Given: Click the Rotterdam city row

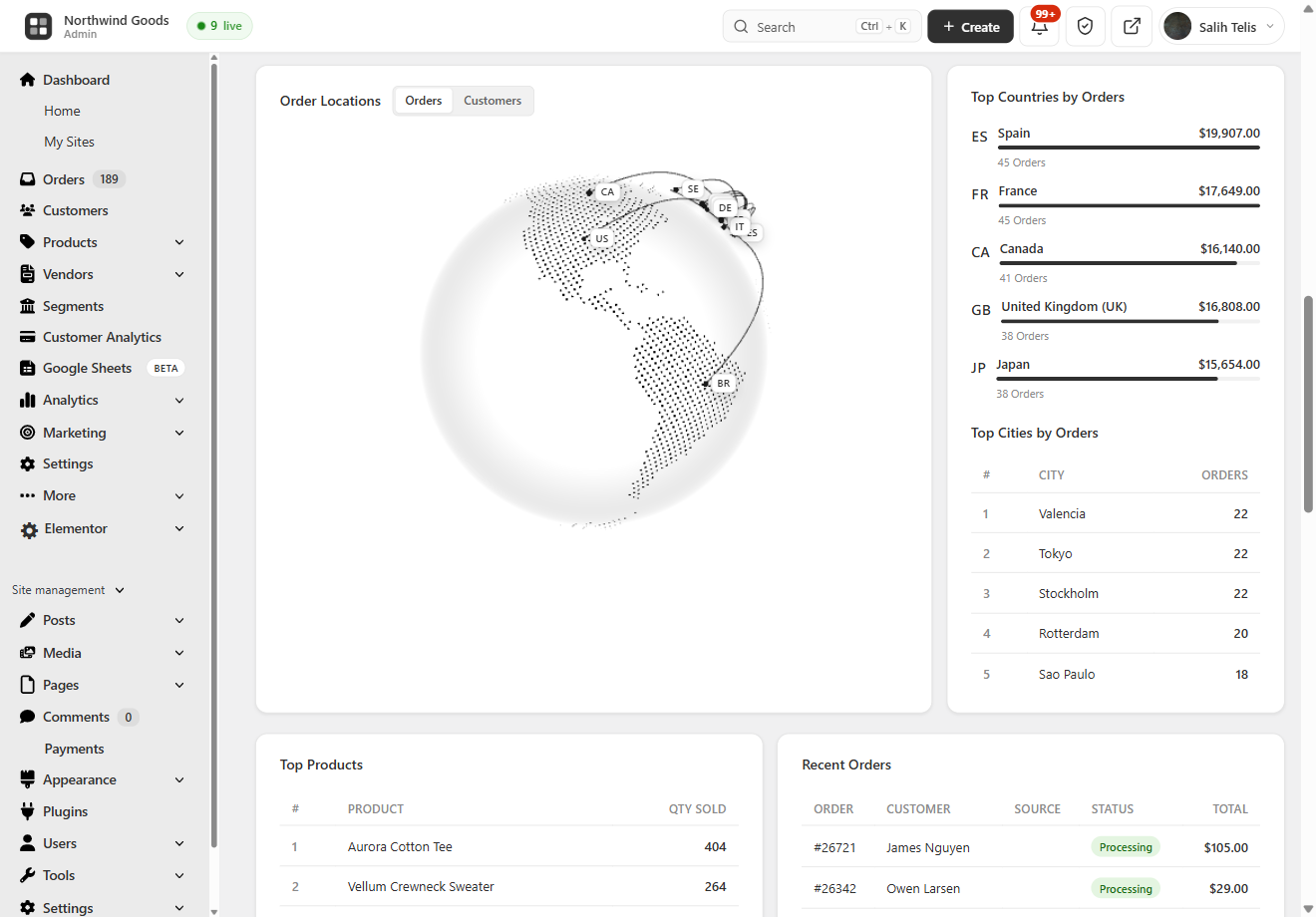Looking at the screenshot, I should pyautogui.click(x=1116, y=633).
